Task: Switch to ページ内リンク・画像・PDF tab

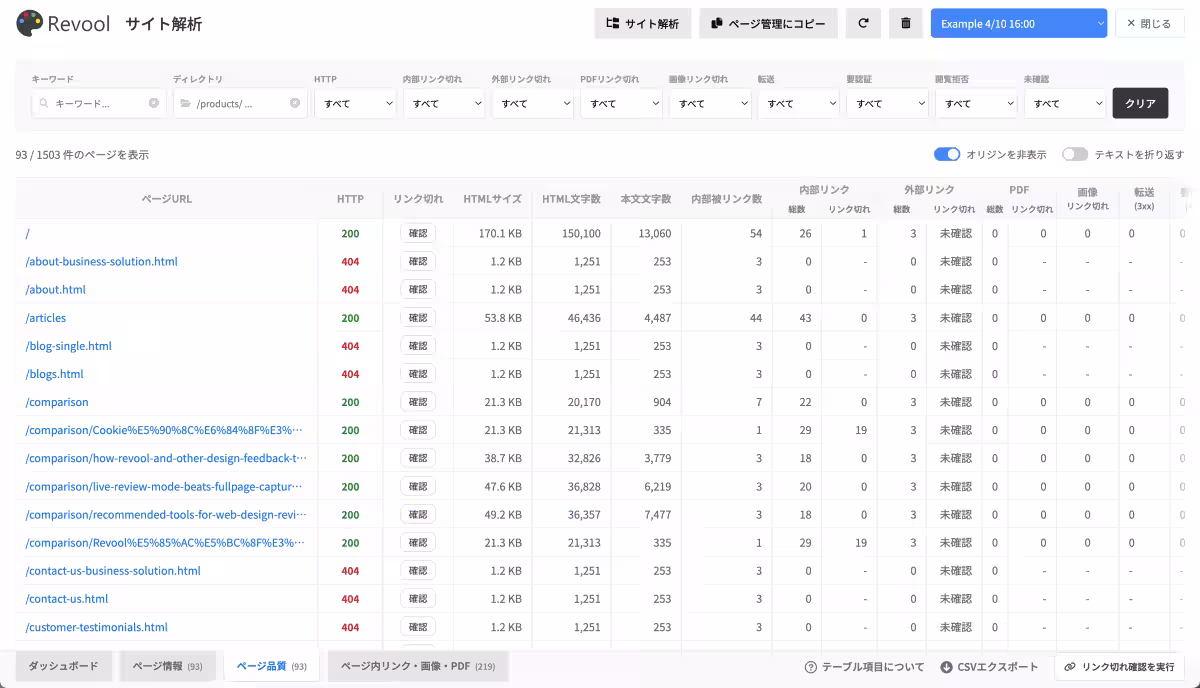Action: pyautogui.click(x=418, y=666)
